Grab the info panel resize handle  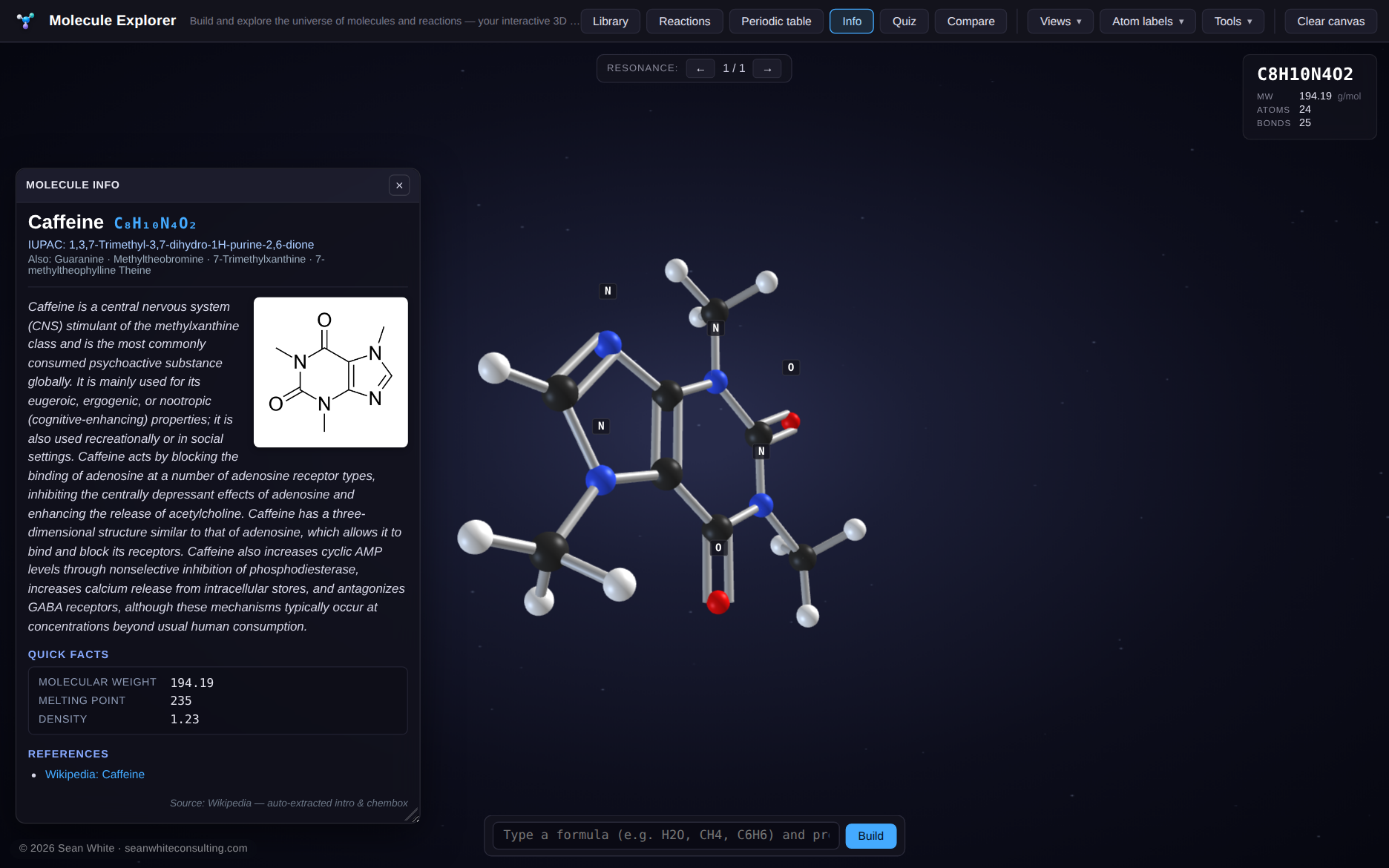coord(413,815)
